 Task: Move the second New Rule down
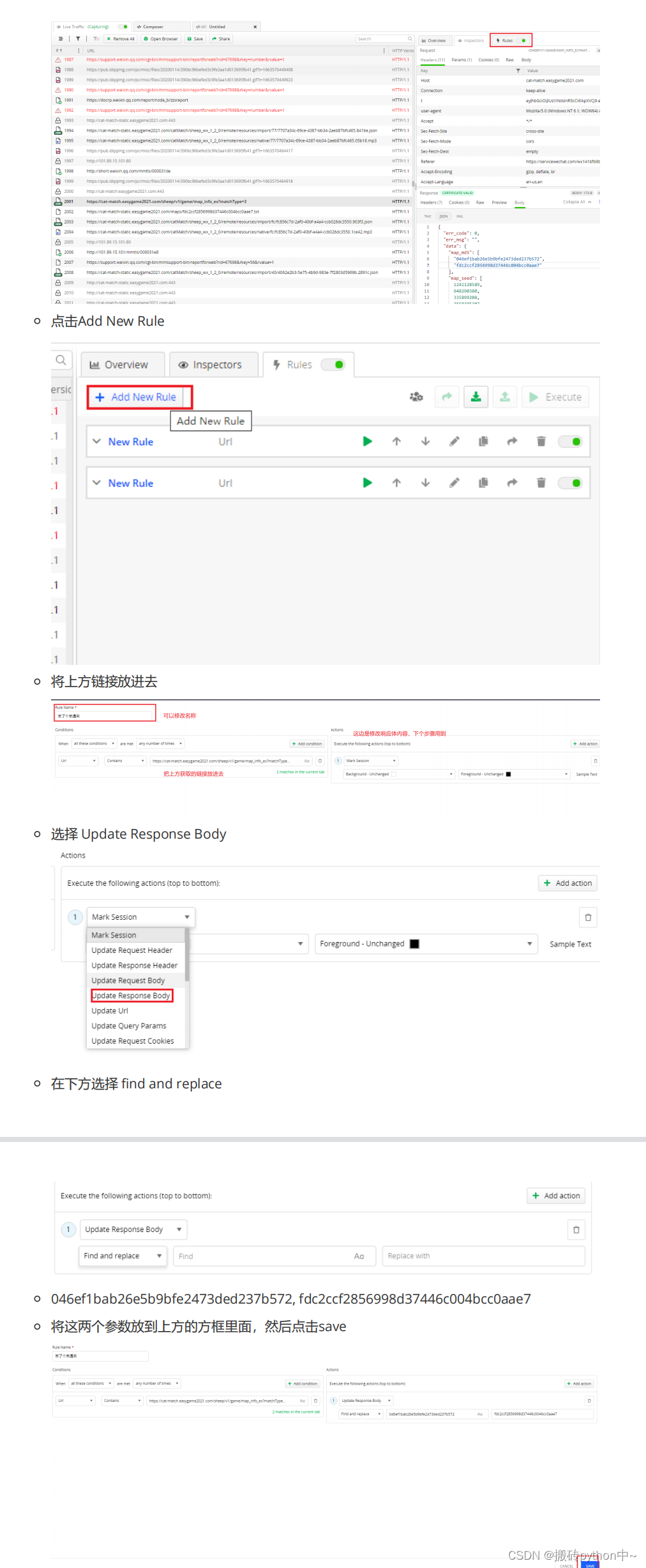pos(425,483)
